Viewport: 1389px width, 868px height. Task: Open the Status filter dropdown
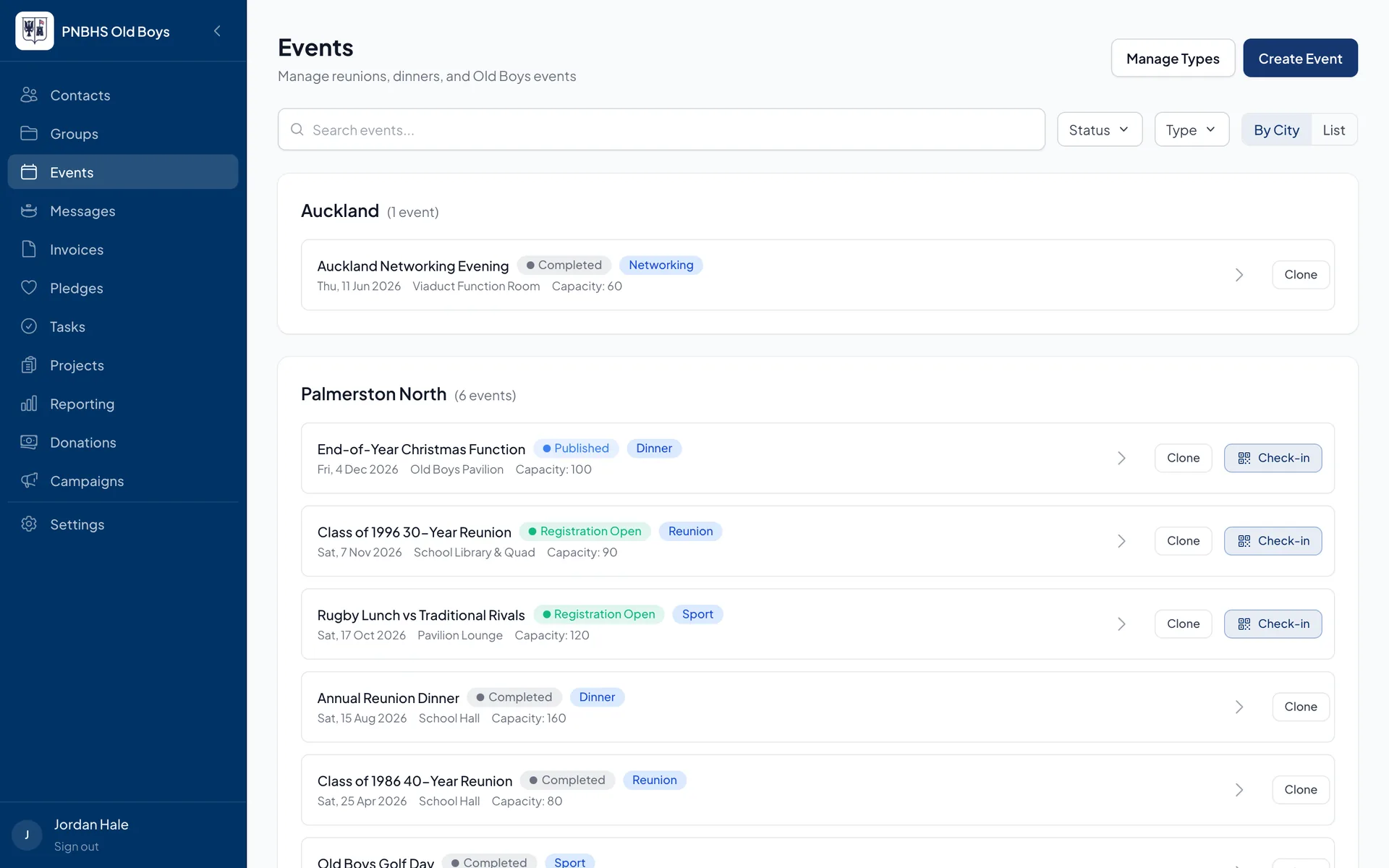click(1100, 129)
